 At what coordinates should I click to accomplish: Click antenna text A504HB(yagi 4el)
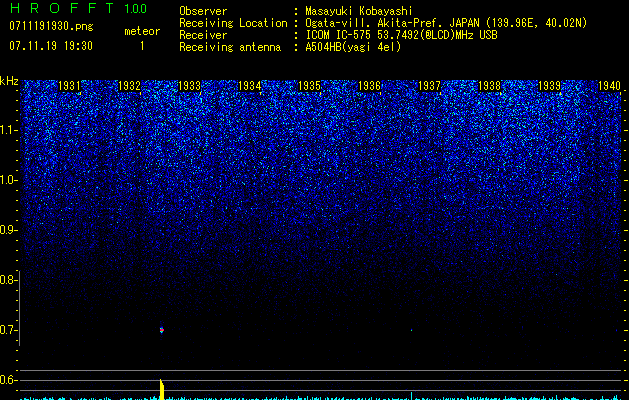click(353, 47)
